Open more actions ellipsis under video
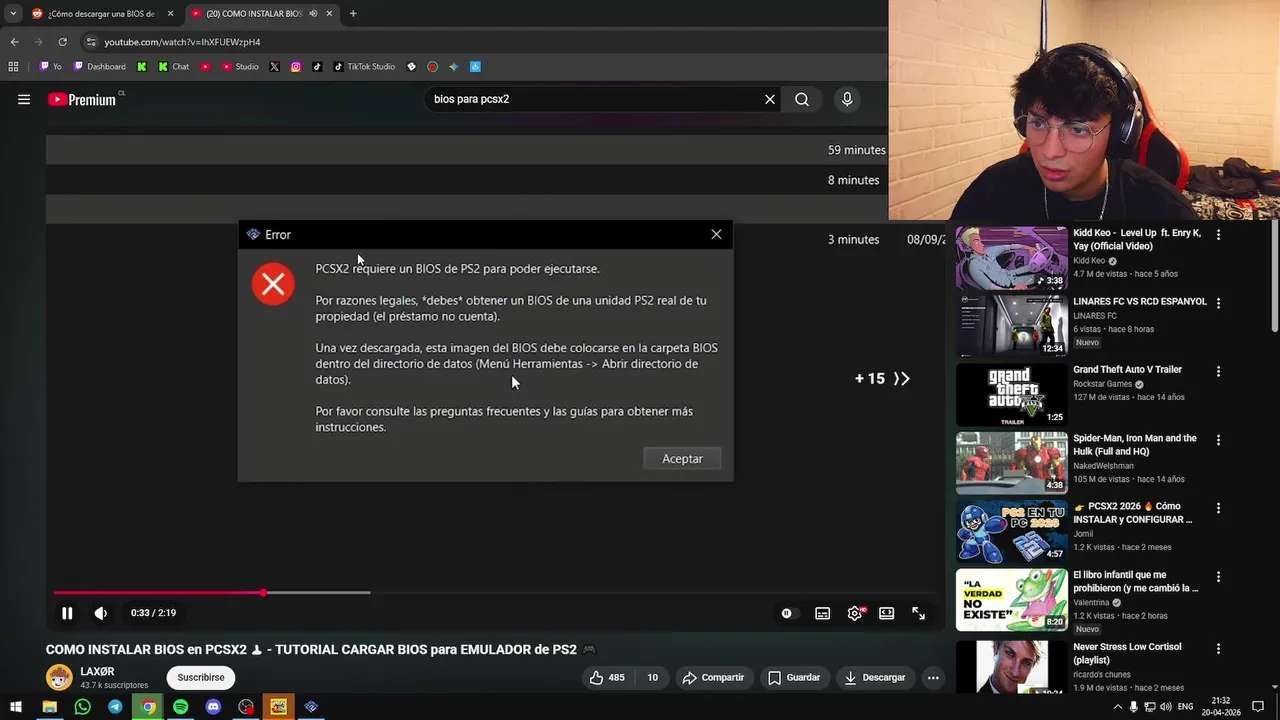This screenshot has height=720, width=1280. (933, 677)
